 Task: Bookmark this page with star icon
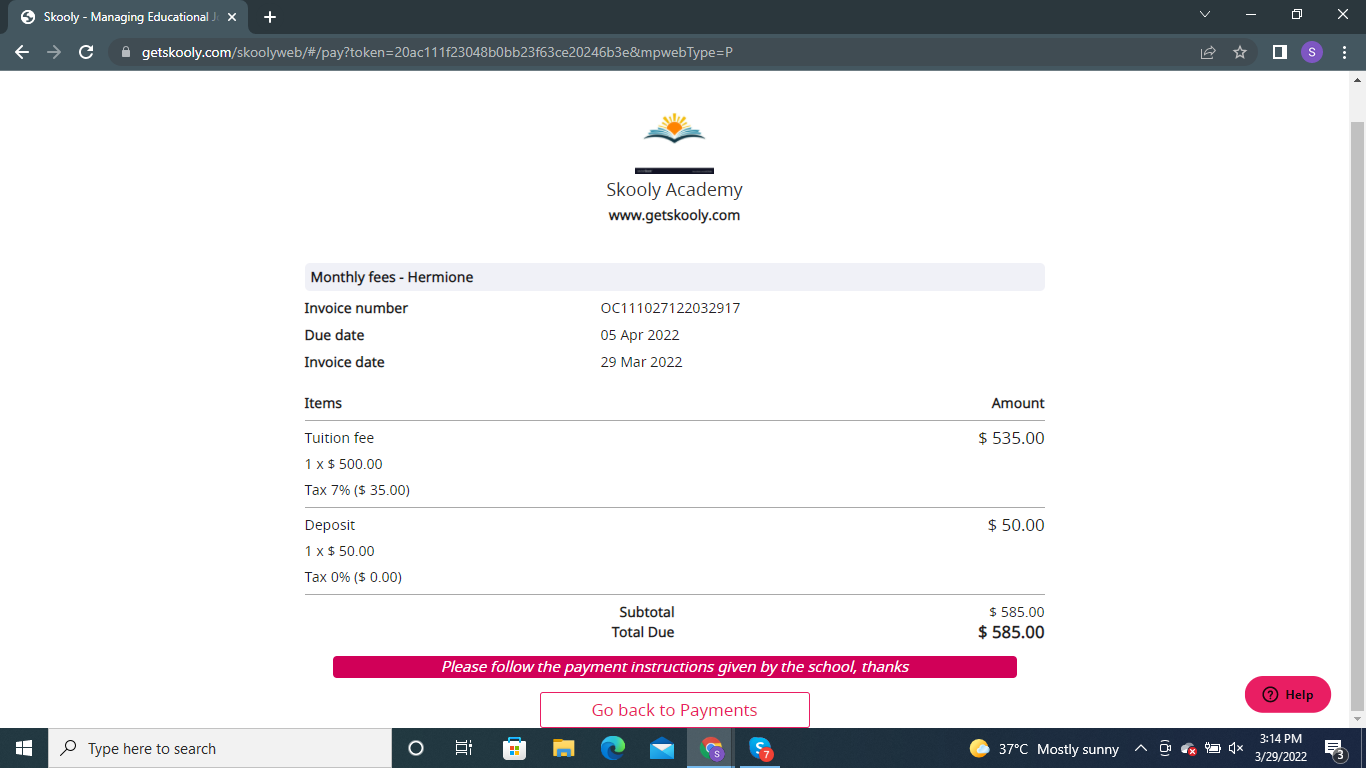click(x=1240, y=52)
